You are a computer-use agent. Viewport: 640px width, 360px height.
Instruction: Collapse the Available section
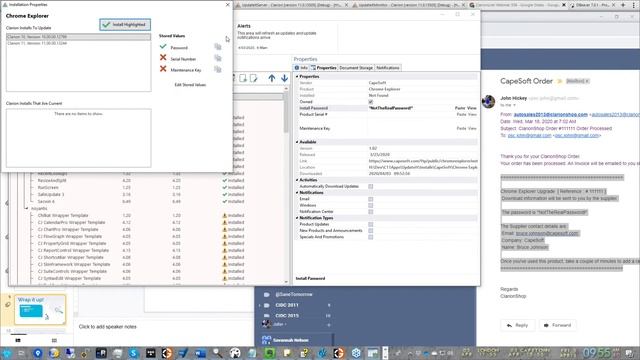[297, 142]
